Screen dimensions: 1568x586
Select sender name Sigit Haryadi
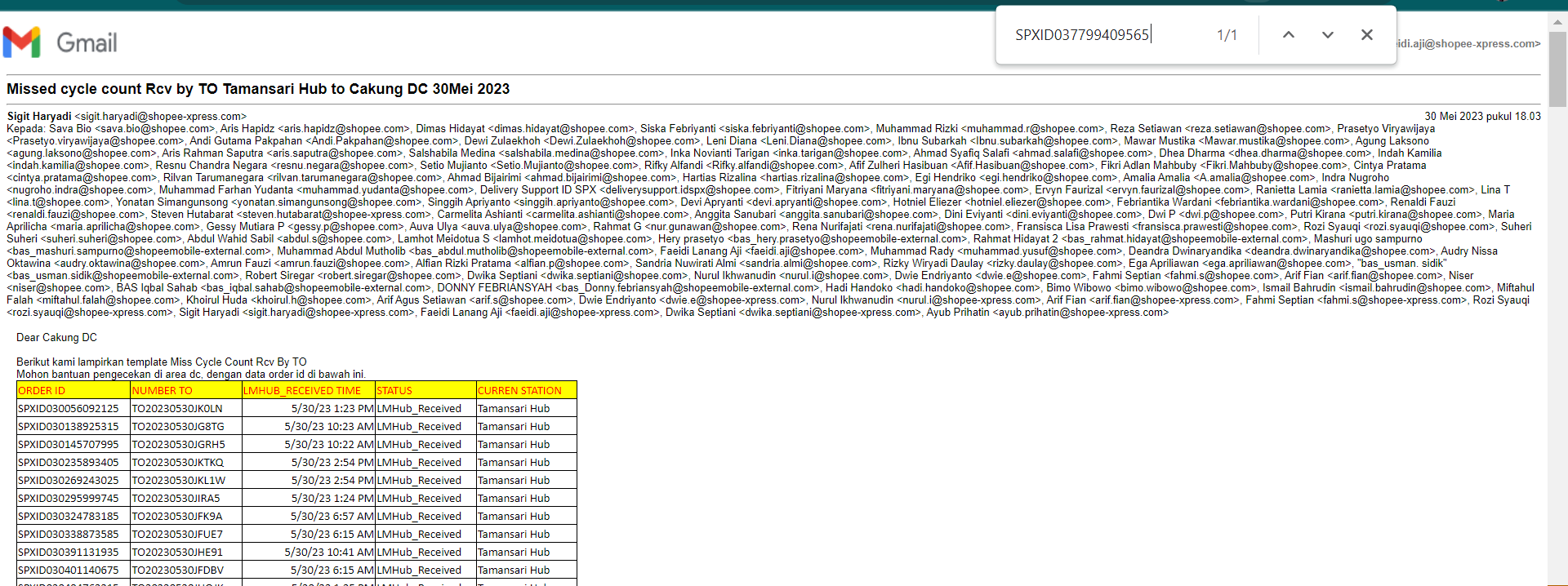click(39, 117)
